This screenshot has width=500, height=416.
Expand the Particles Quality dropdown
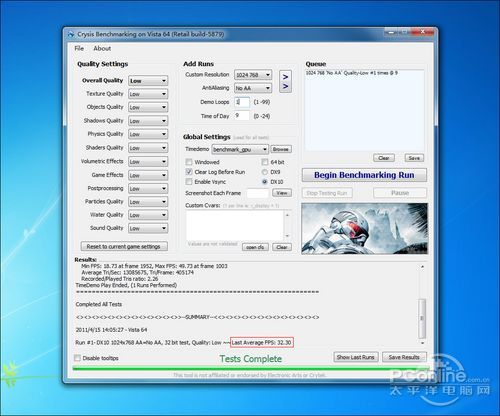148,202
